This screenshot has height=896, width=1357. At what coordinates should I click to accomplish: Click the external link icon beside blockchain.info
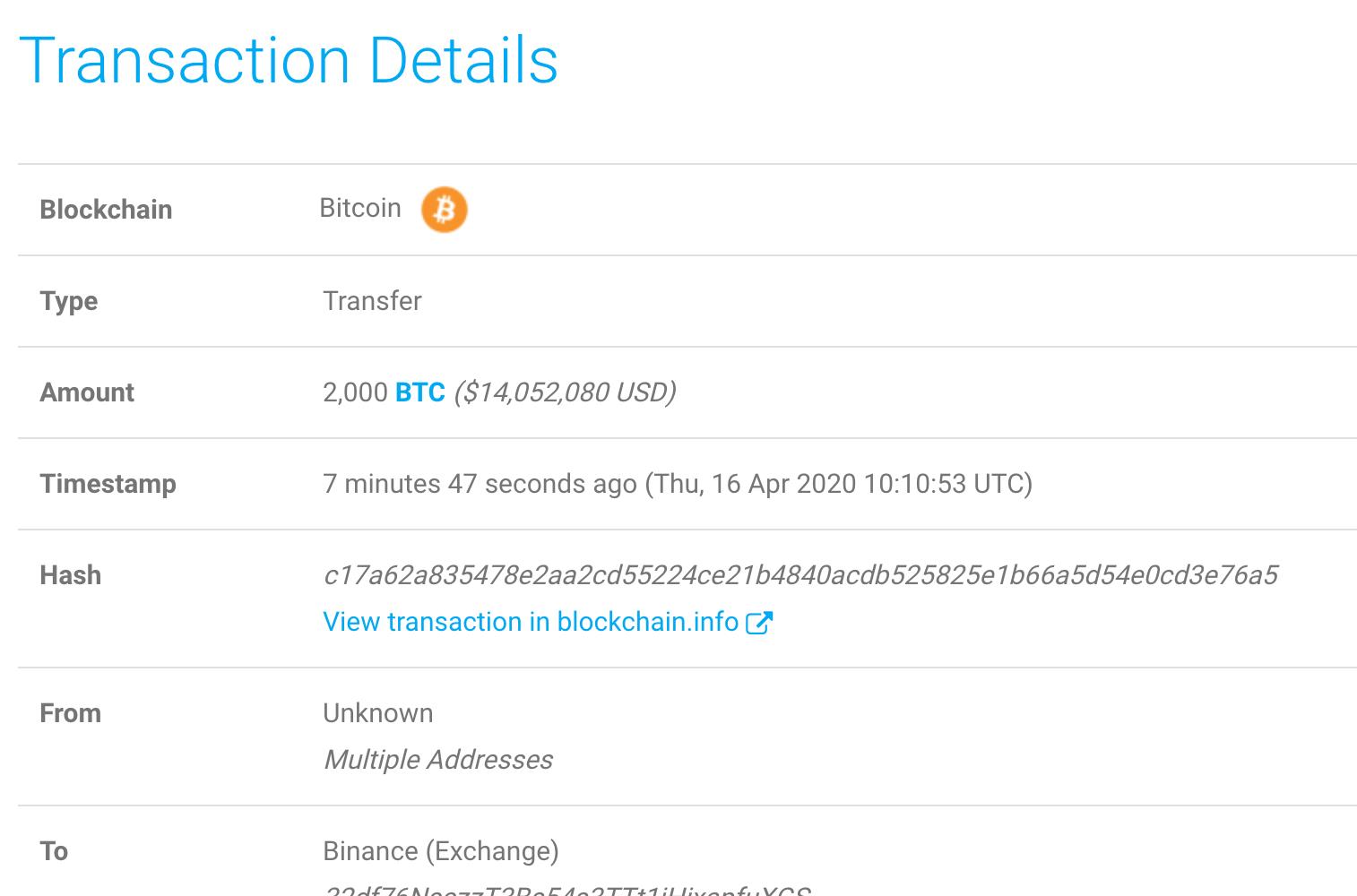click(x=759, y=622)
